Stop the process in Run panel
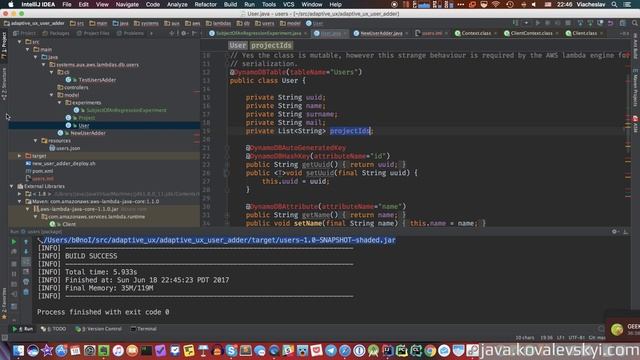640x360 pixels. pos(14,263)
